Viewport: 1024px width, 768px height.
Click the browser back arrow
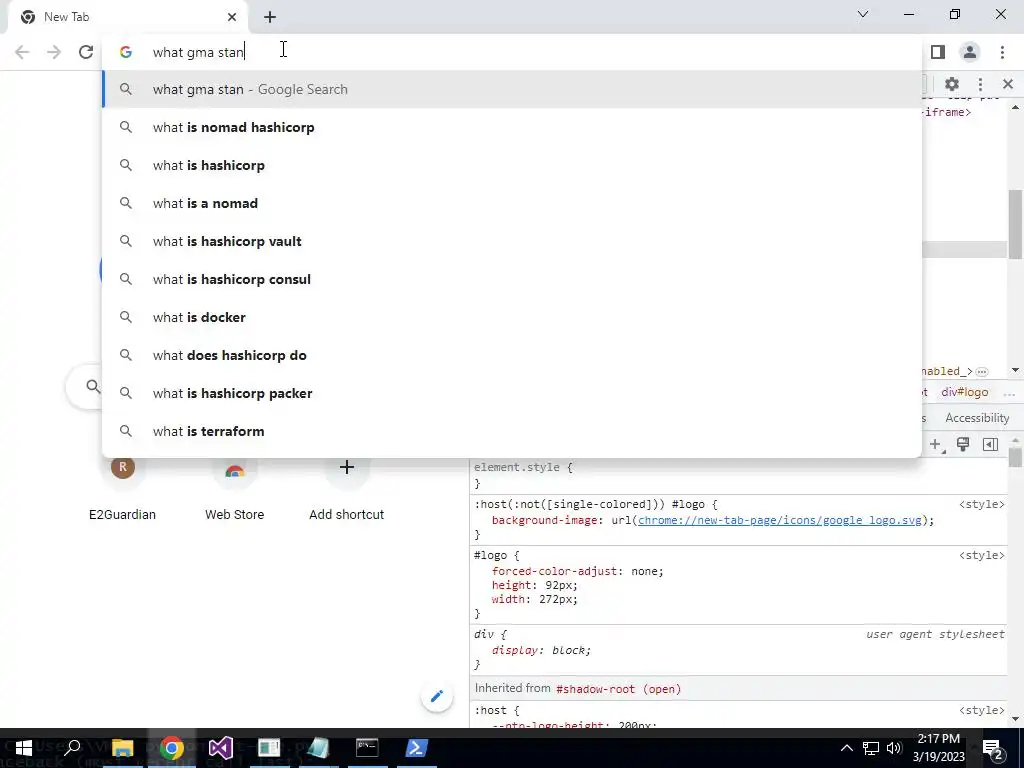click(22, 52)
